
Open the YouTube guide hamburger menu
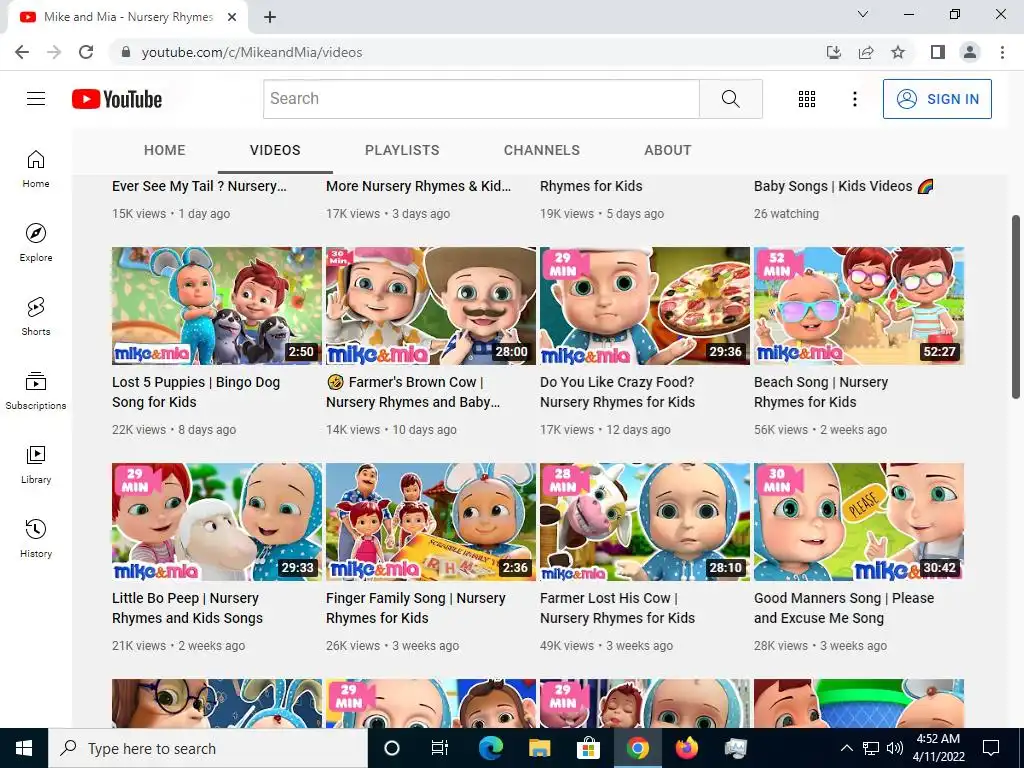[36, 99]
